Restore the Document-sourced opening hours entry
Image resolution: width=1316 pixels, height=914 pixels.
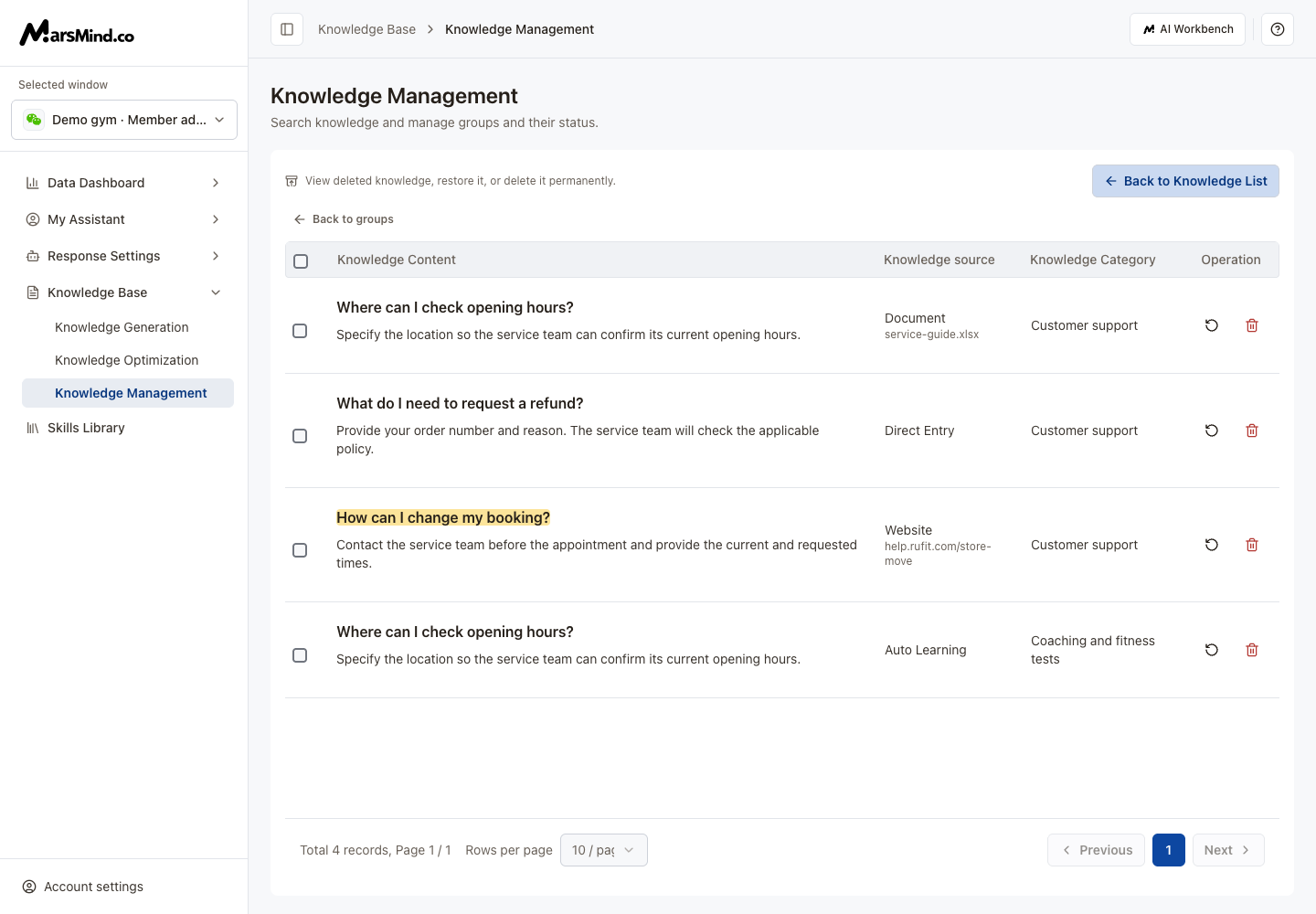tap(1212, 325)
